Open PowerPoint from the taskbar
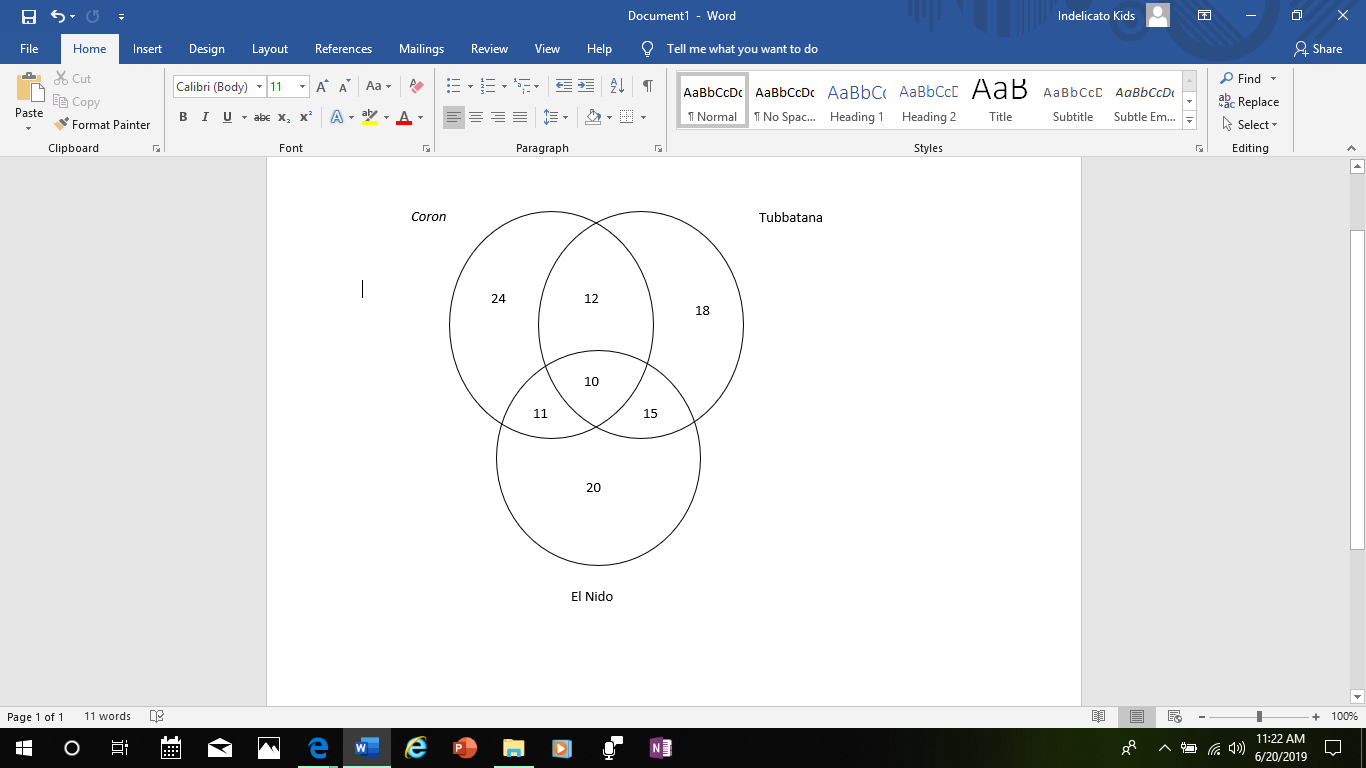 click(465, 748)
